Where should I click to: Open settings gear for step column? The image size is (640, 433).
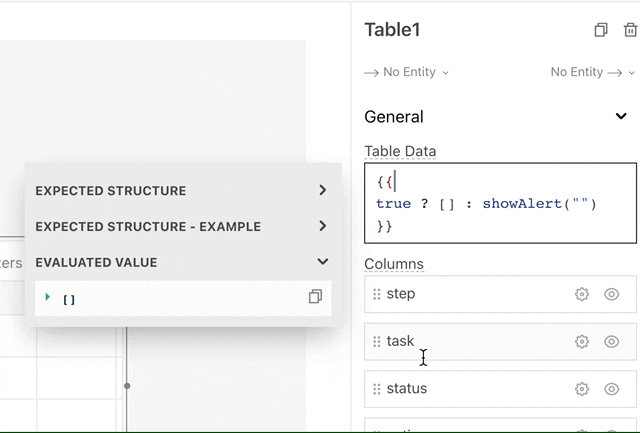582,294
